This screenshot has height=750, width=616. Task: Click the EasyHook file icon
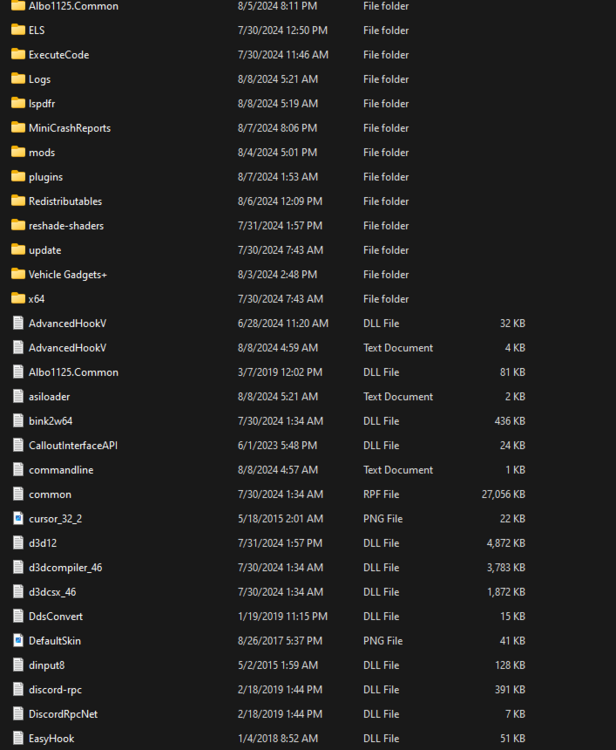tap(18, 738)
